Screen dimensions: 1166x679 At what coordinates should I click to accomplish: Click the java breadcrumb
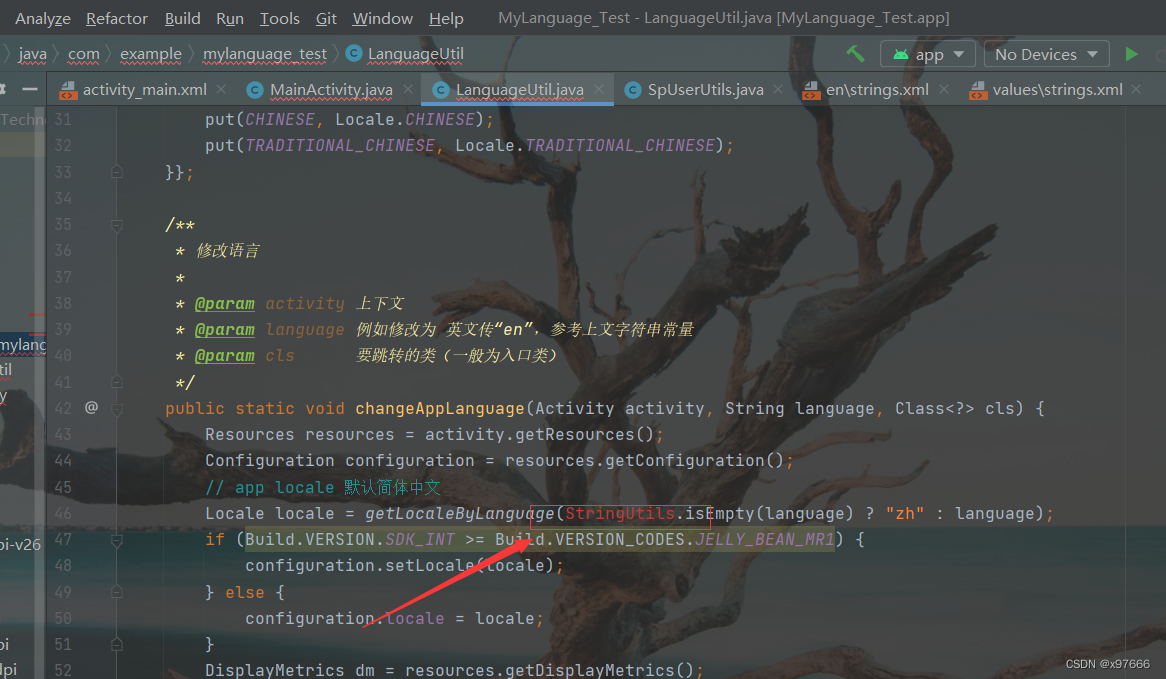point(32,54)
